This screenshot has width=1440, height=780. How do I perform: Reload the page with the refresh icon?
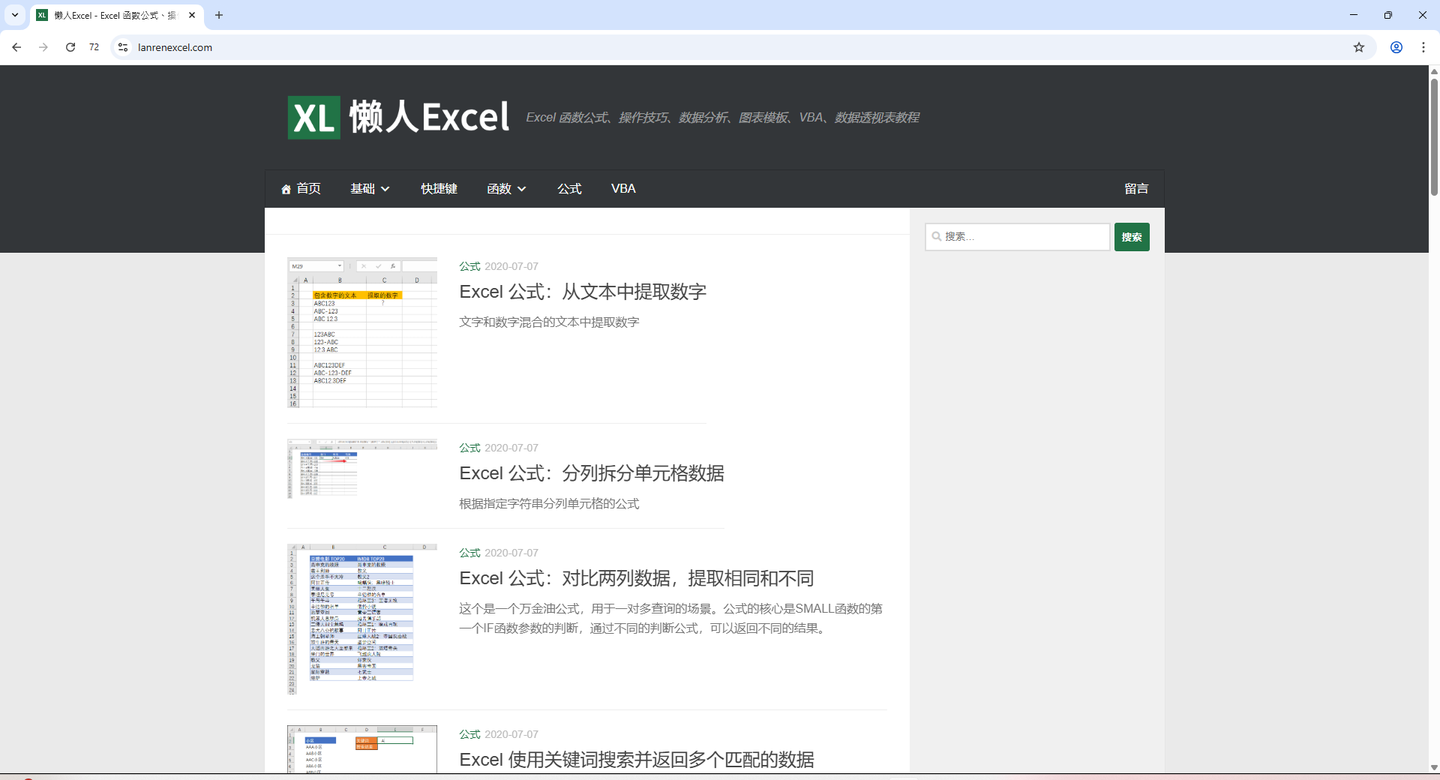70,47
